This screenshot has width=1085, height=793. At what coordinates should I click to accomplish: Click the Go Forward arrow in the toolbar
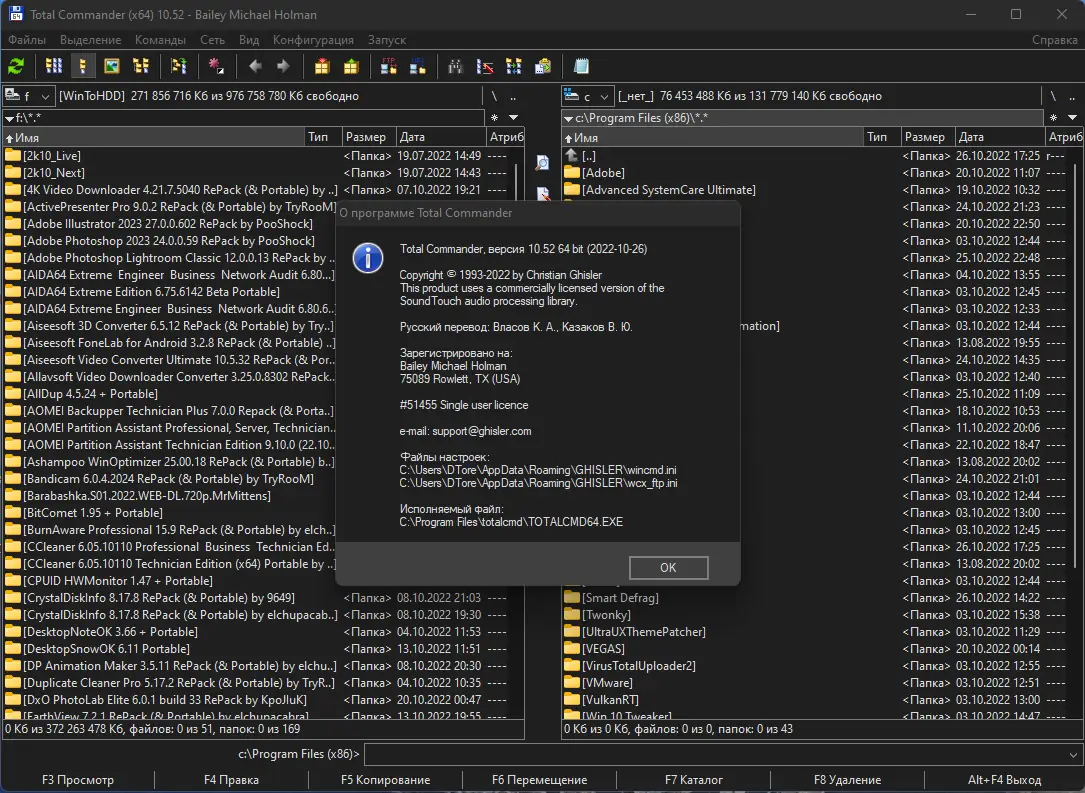(x=283, y=67)
